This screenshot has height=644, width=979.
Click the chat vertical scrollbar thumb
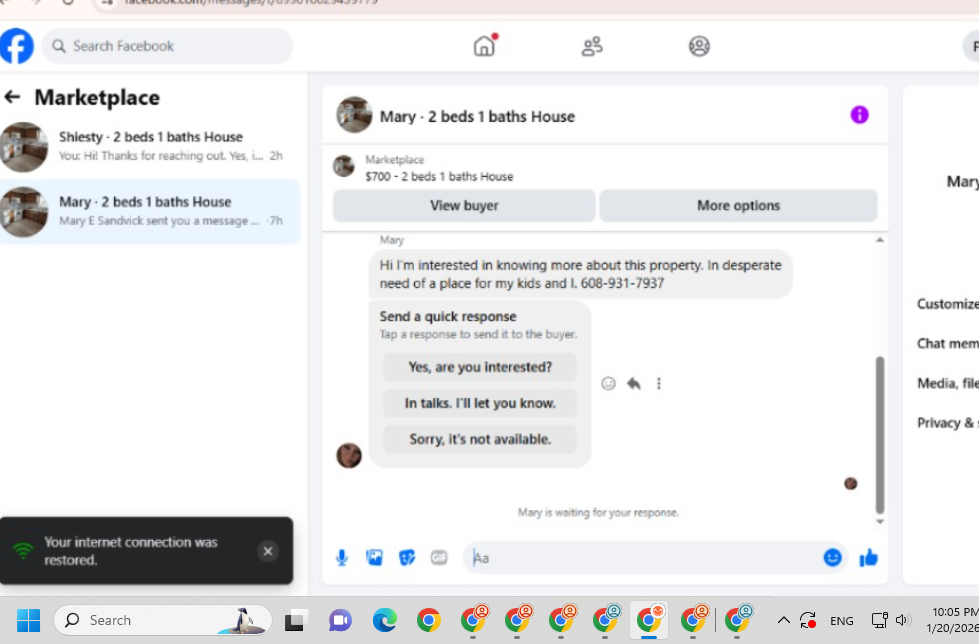pos(880,435)
